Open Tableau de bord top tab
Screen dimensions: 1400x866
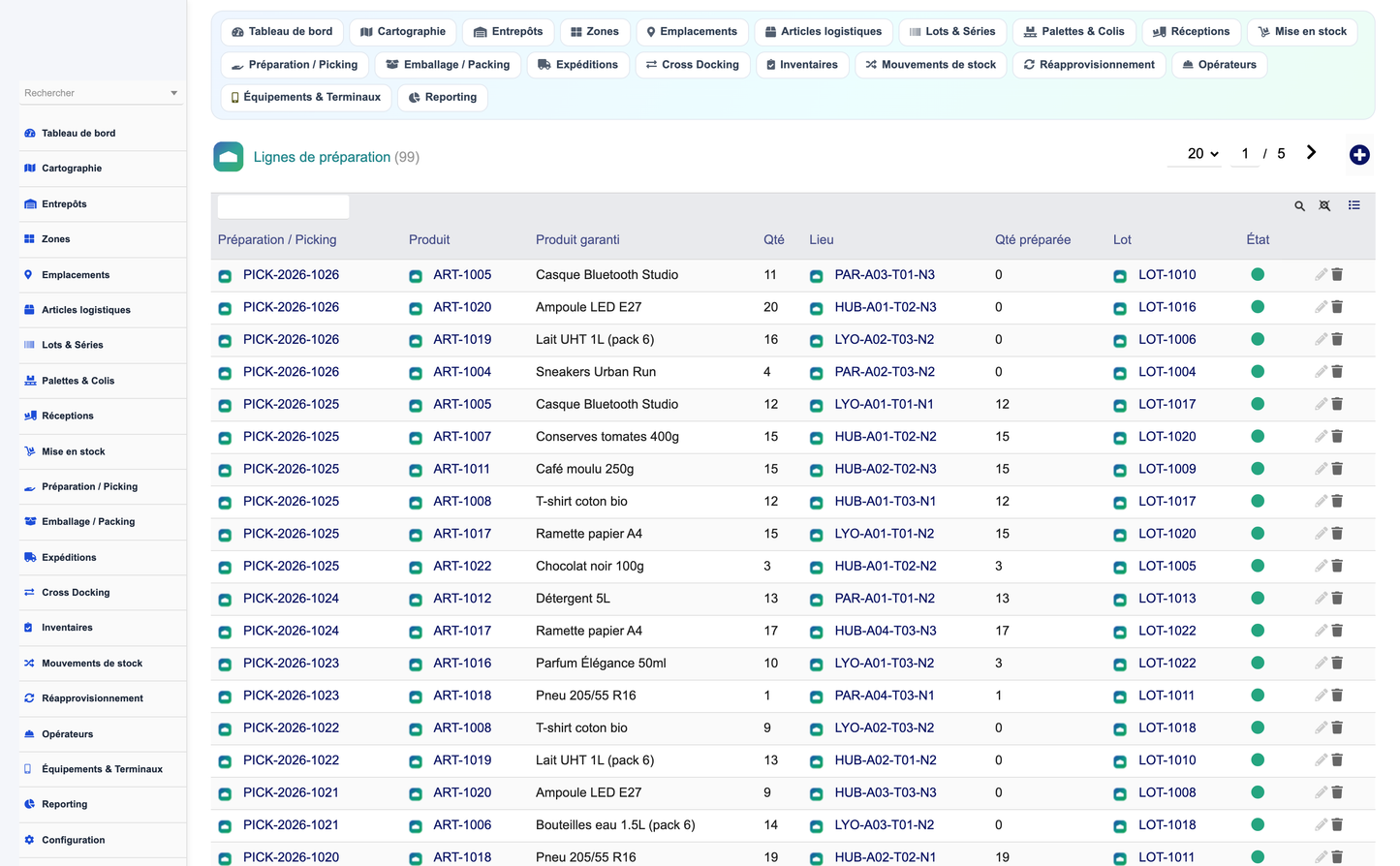[282, 32]
